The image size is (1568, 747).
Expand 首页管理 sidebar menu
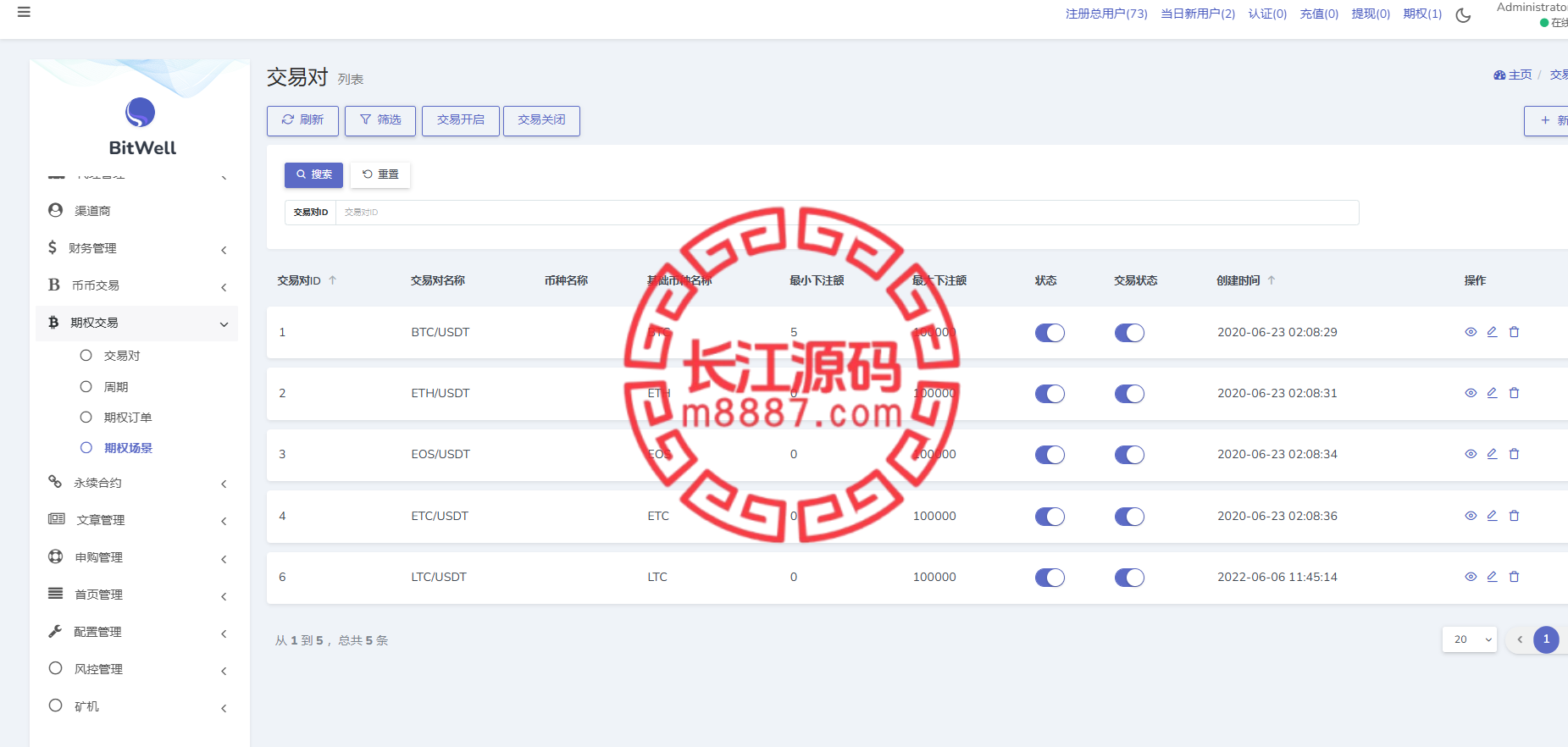point(136,595)
